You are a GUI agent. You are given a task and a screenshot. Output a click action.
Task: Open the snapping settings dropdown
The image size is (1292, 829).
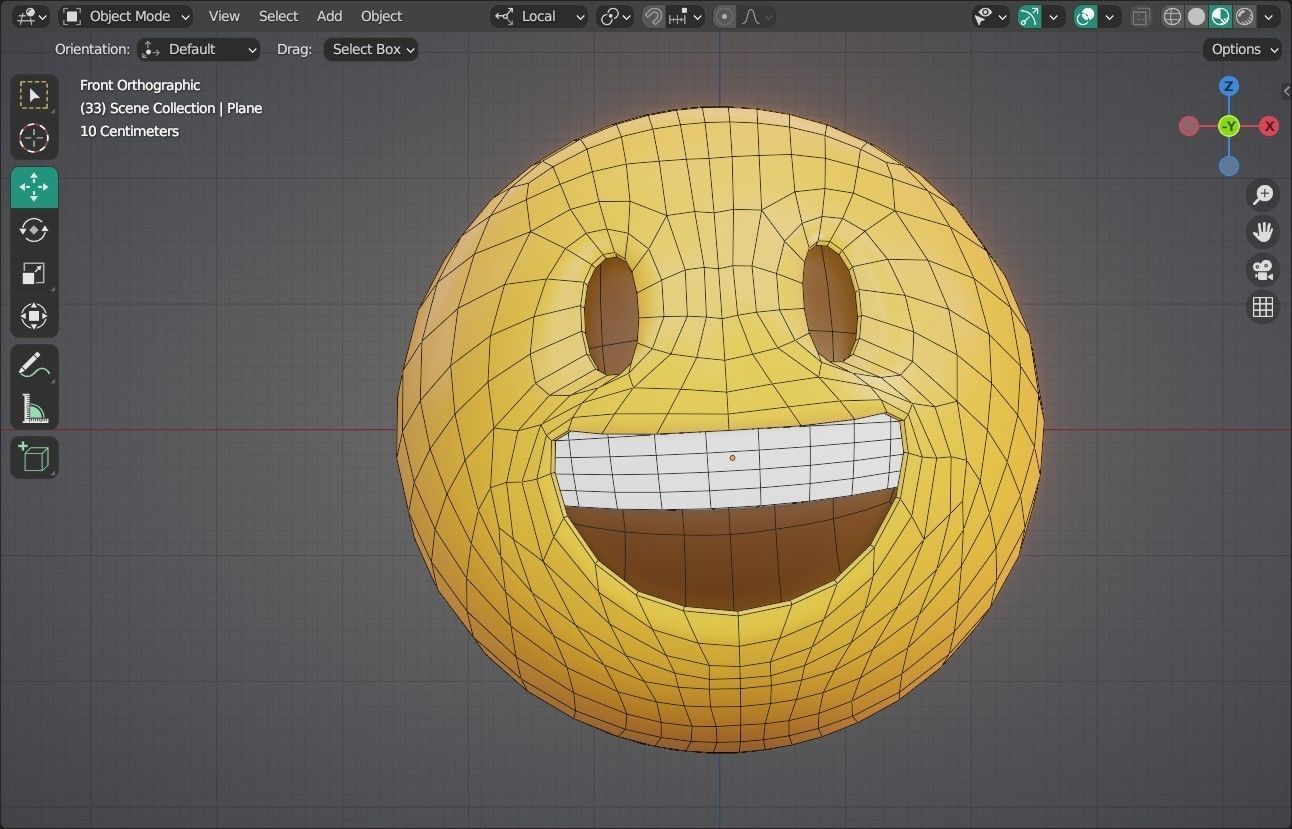tap(687, 16)
